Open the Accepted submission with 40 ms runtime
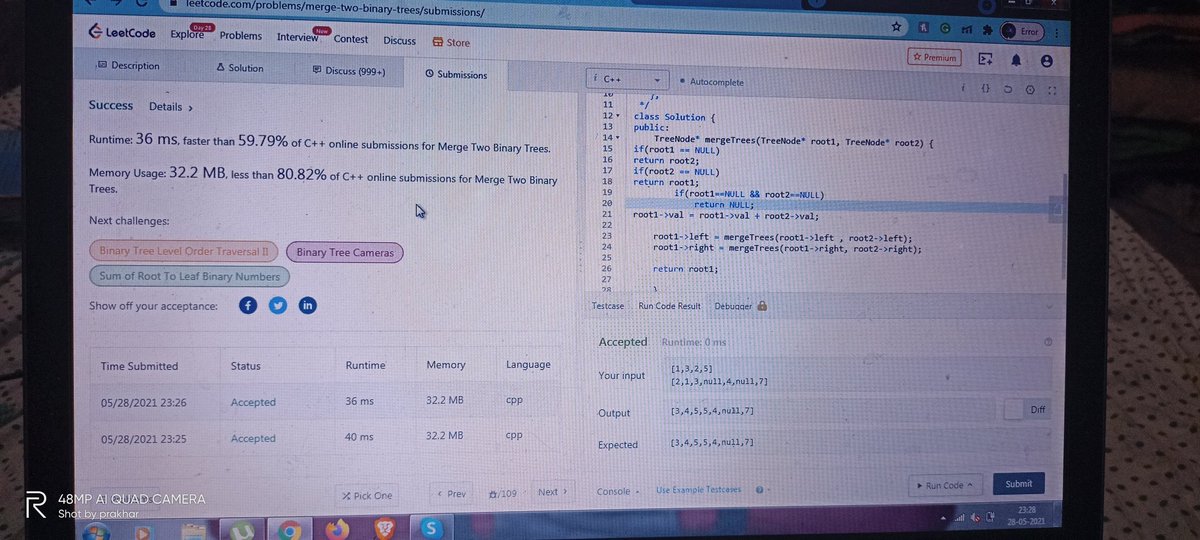Image resolution: width=1200 pixels, height=540 pixels. pos(253,438)
